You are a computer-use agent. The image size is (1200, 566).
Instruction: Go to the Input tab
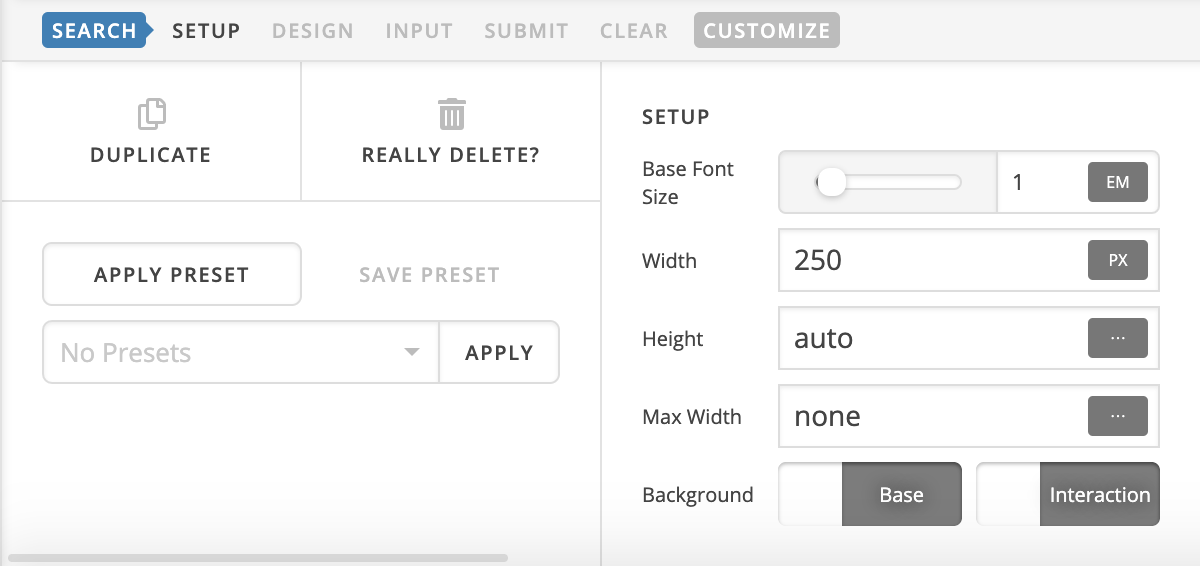click(x=419, y=31)
